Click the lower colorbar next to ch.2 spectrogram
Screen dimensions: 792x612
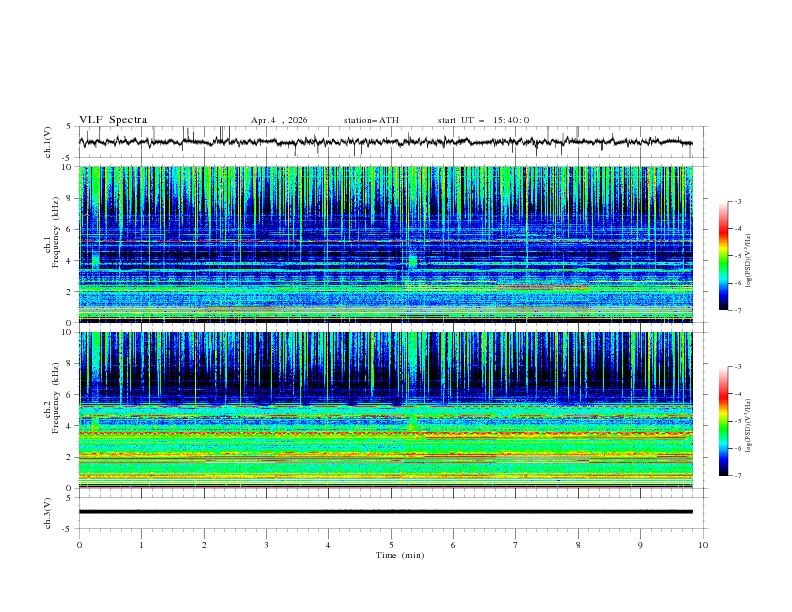click(x=723, y=421)
